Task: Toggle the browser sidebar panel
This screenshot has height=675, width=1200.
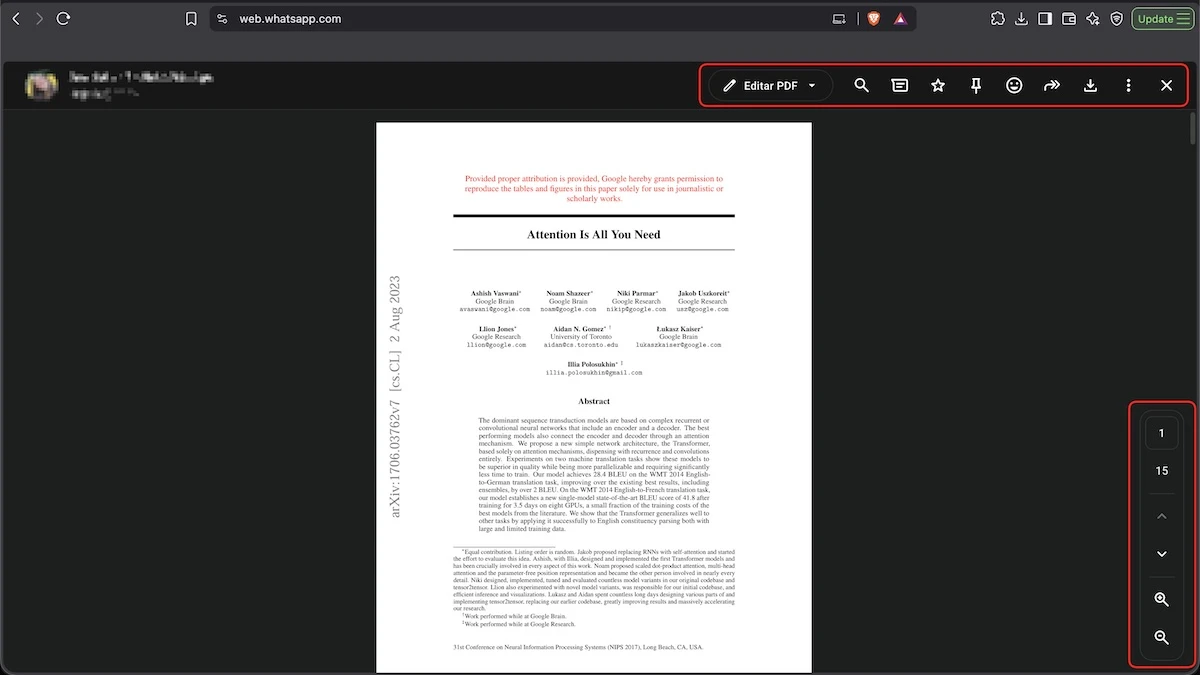Action: (1045, 19)
